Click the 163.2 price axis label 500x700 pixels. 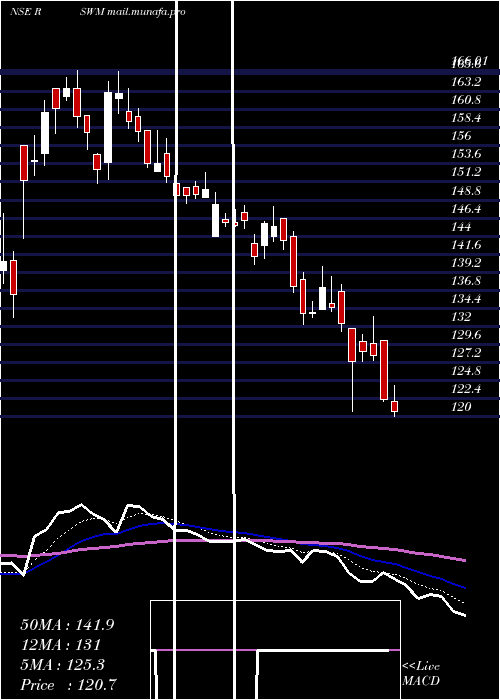[466, 82]
